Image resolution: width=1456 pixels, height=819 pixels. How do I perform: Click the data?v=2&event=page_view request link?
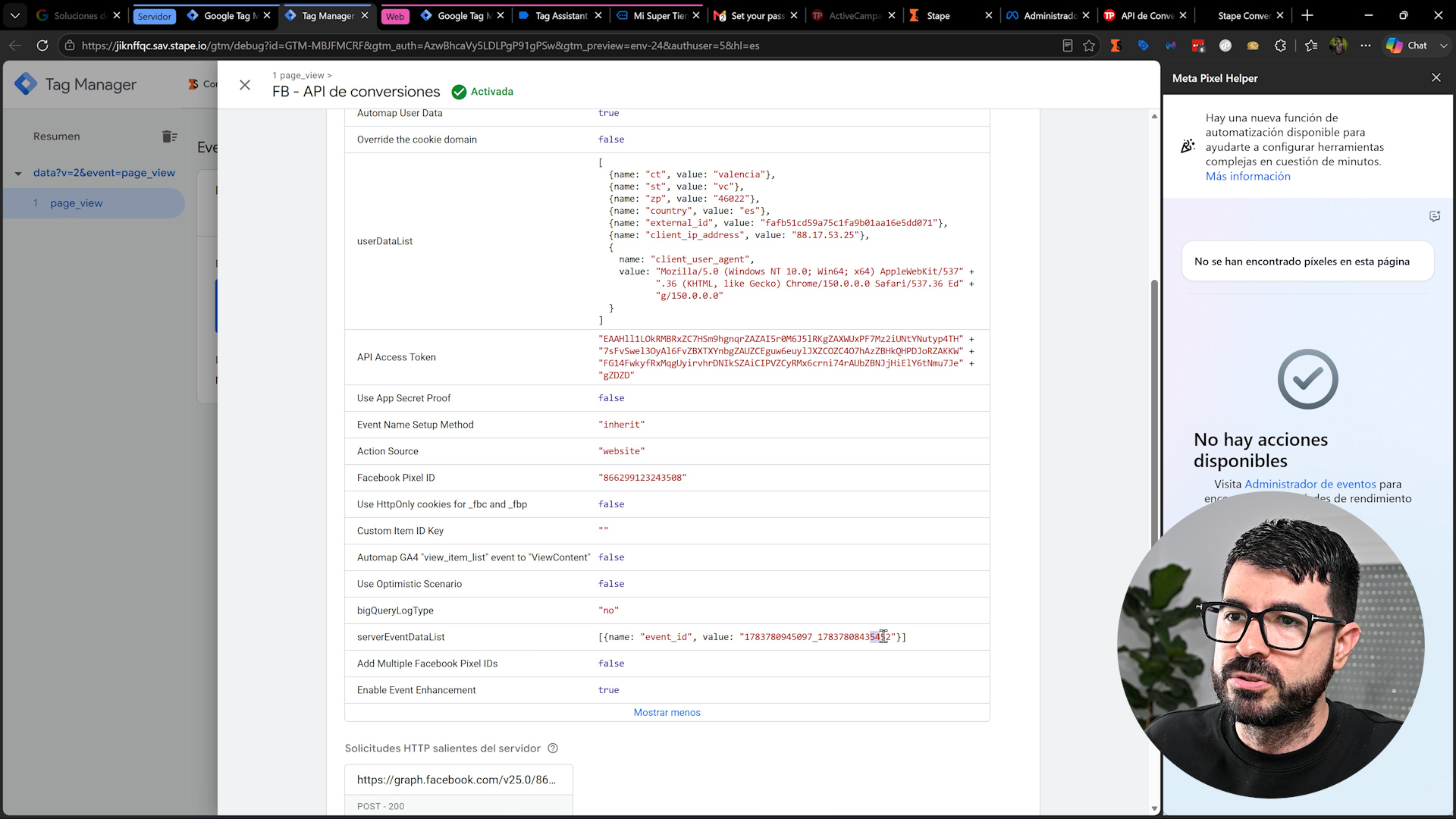tap(104, 173)
